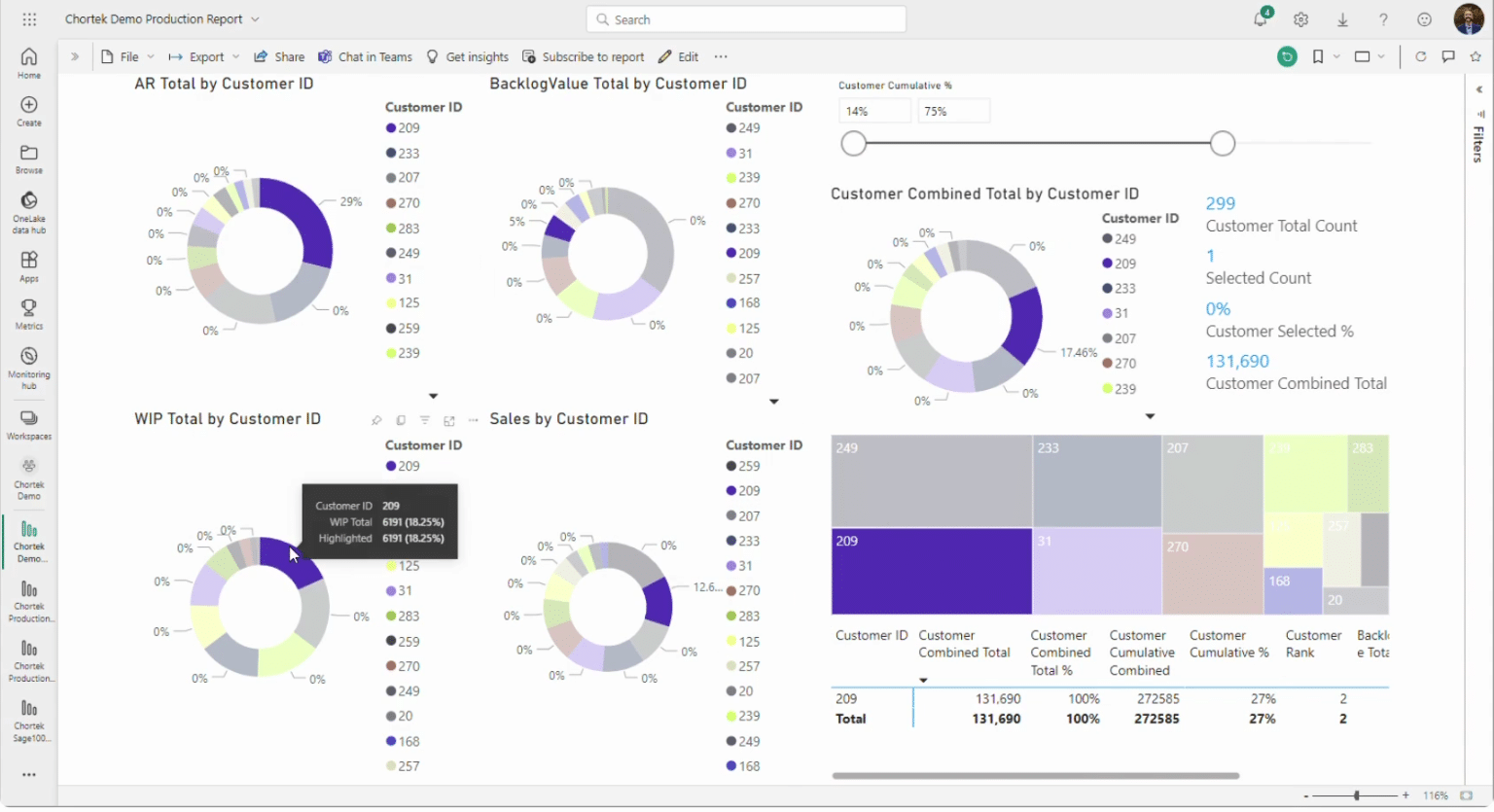Open the Chortek Sage100 report in sidebar
Image resolution: width=1494 pixels, height=812 pixels.
[29, 722]
